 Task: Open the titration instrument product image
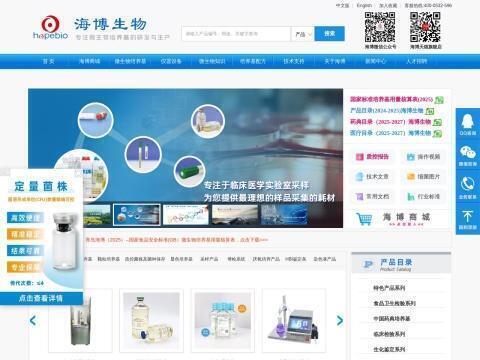(x=294, y=320)
